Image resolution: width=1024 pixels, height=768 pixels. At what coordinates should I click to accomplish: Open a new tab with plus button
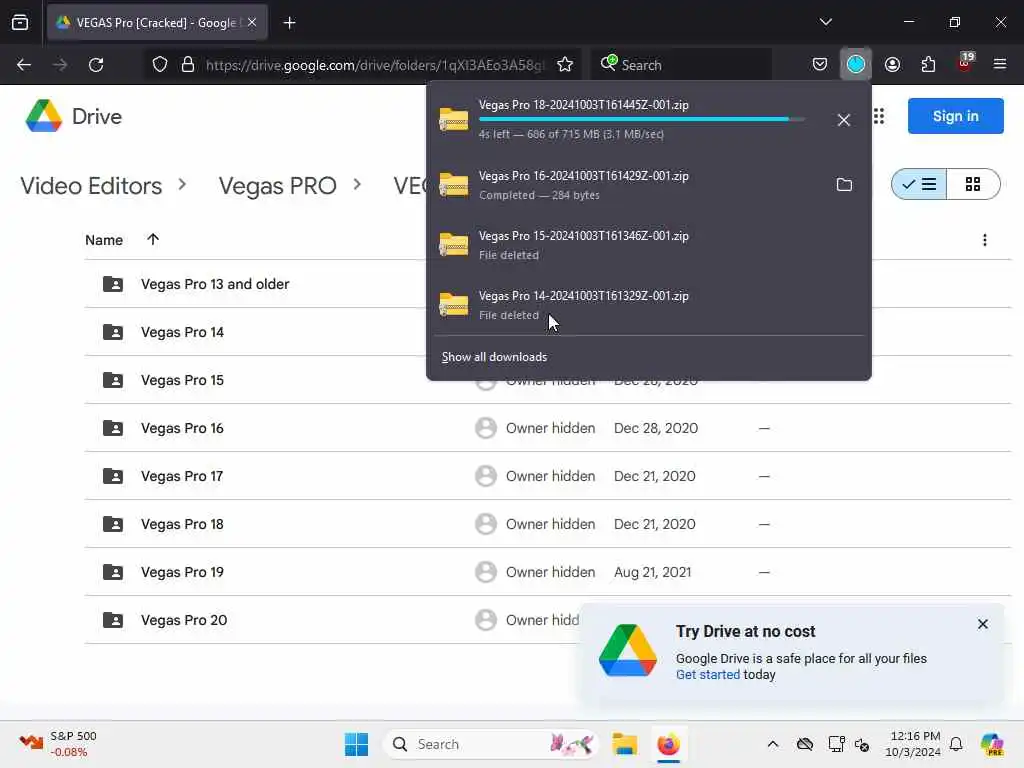(289, 23)
